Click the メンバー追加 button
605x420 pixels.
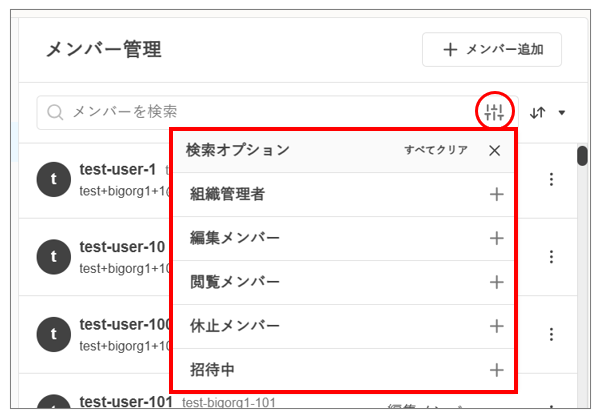(491, 49)
